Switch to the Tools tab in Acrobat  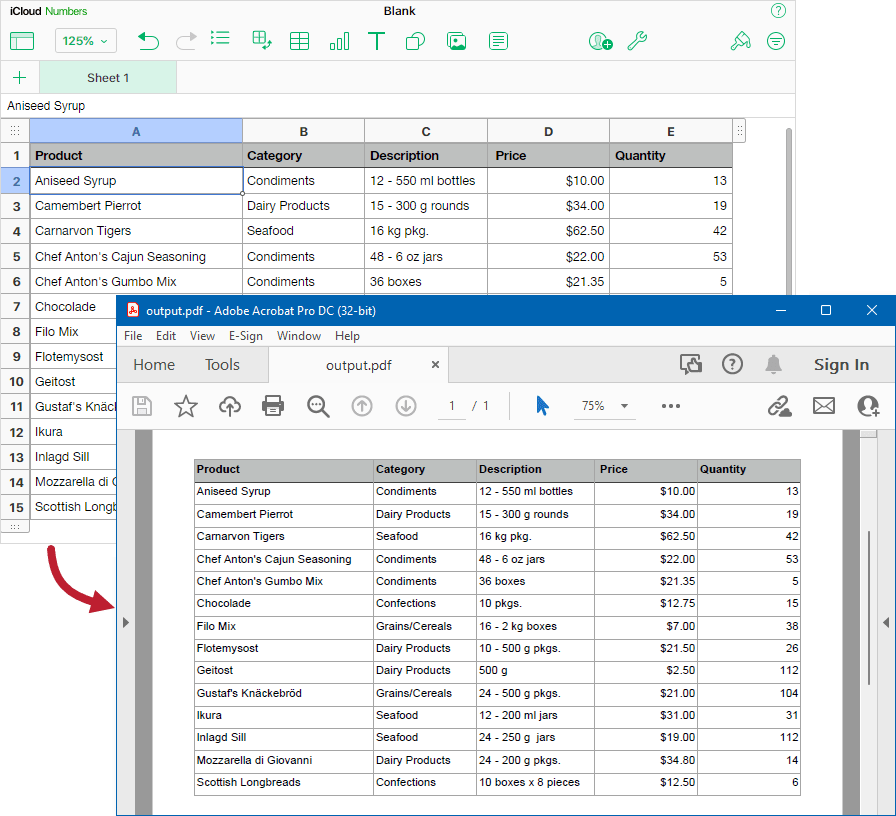pos(221,365)
